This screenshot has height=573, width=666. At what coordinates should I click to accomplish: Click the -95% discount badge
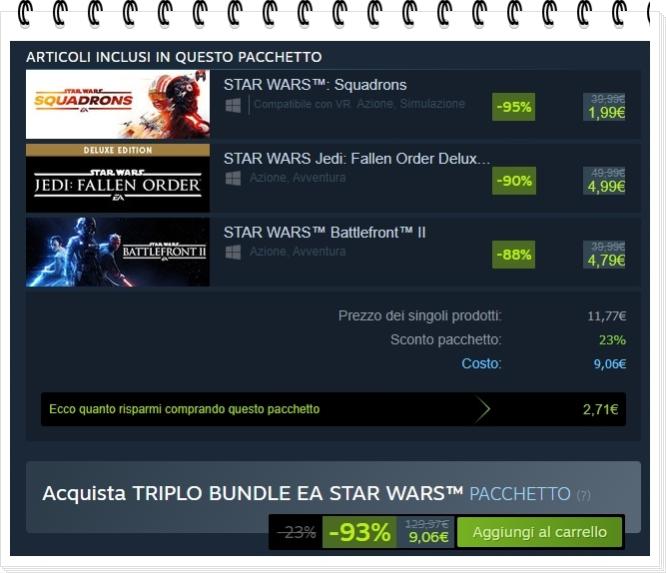pos(514,107)
